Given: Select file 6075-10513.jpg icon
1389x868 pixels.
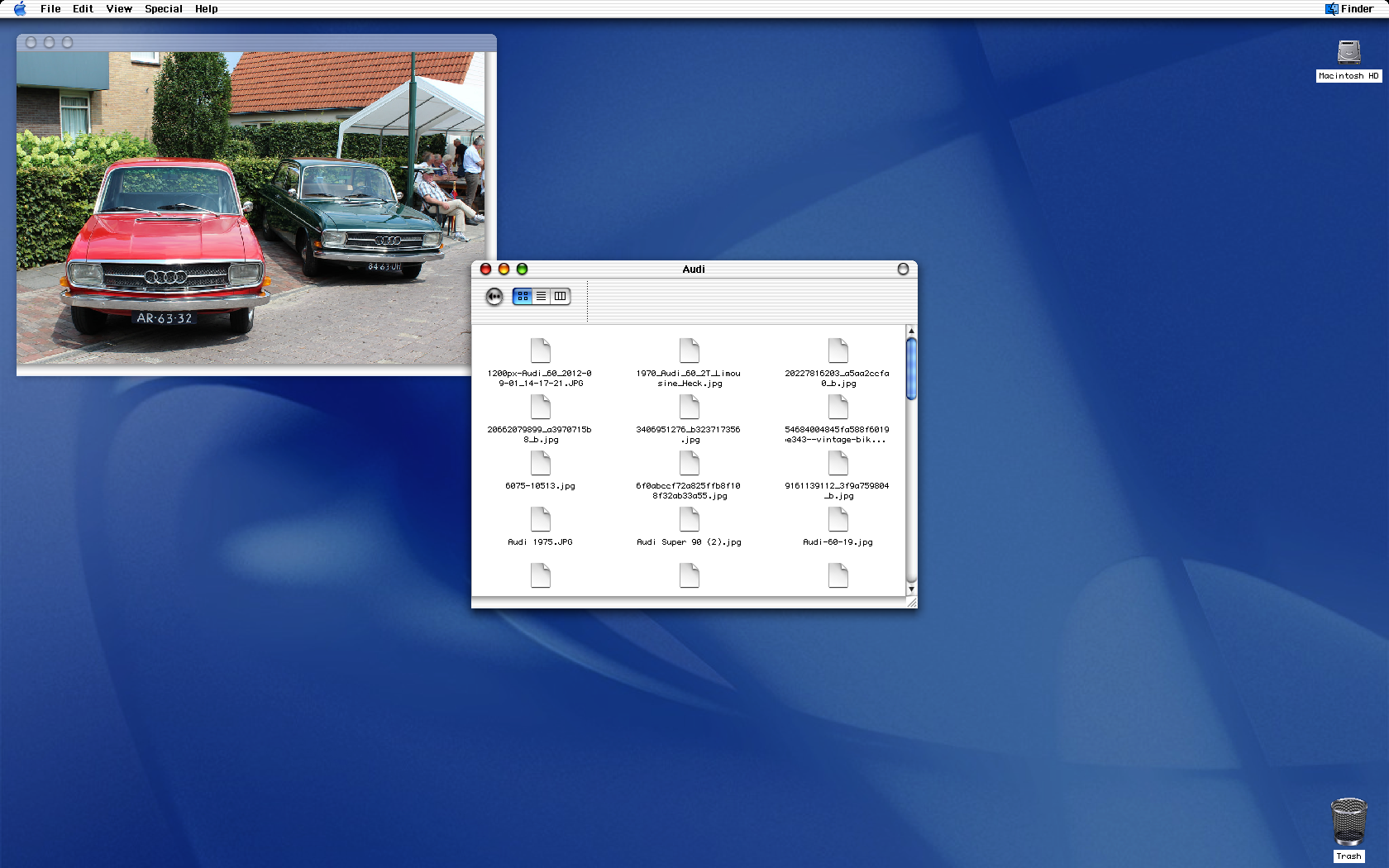Looking at the screenshot, I should pos(541,463).
